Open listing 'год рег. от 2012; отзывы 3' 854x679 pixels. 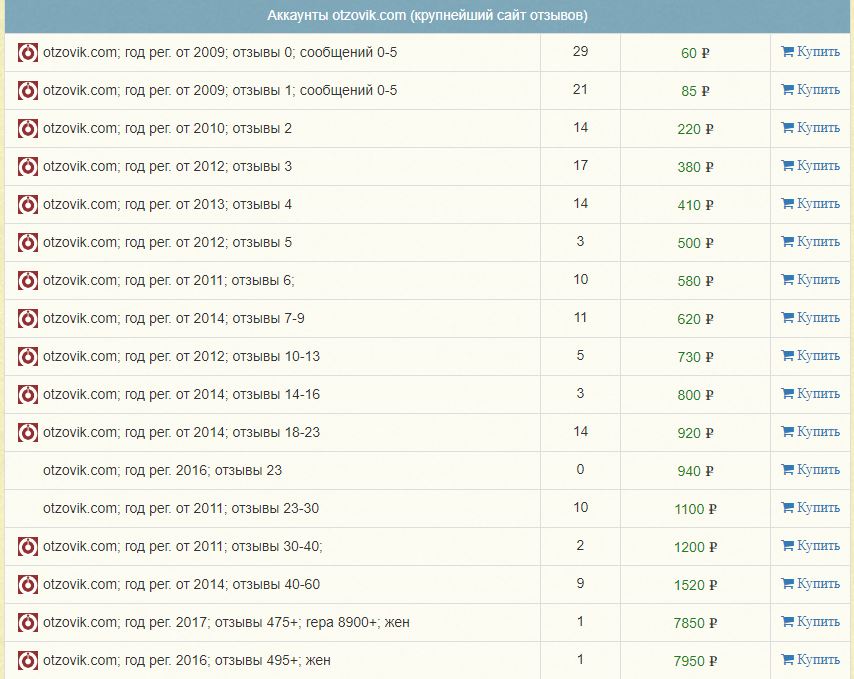coord(167,167)
